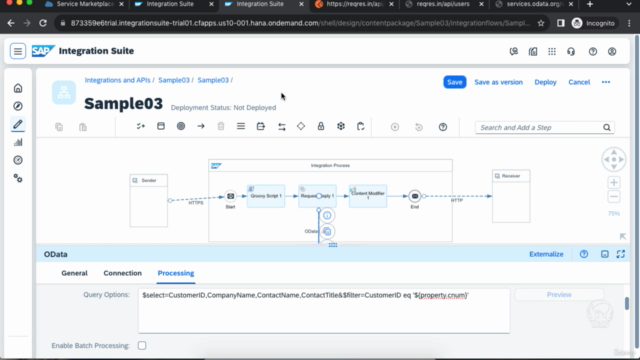Open a new browser tab
This screenshot has width=640, height=360.
pos(590,4)
